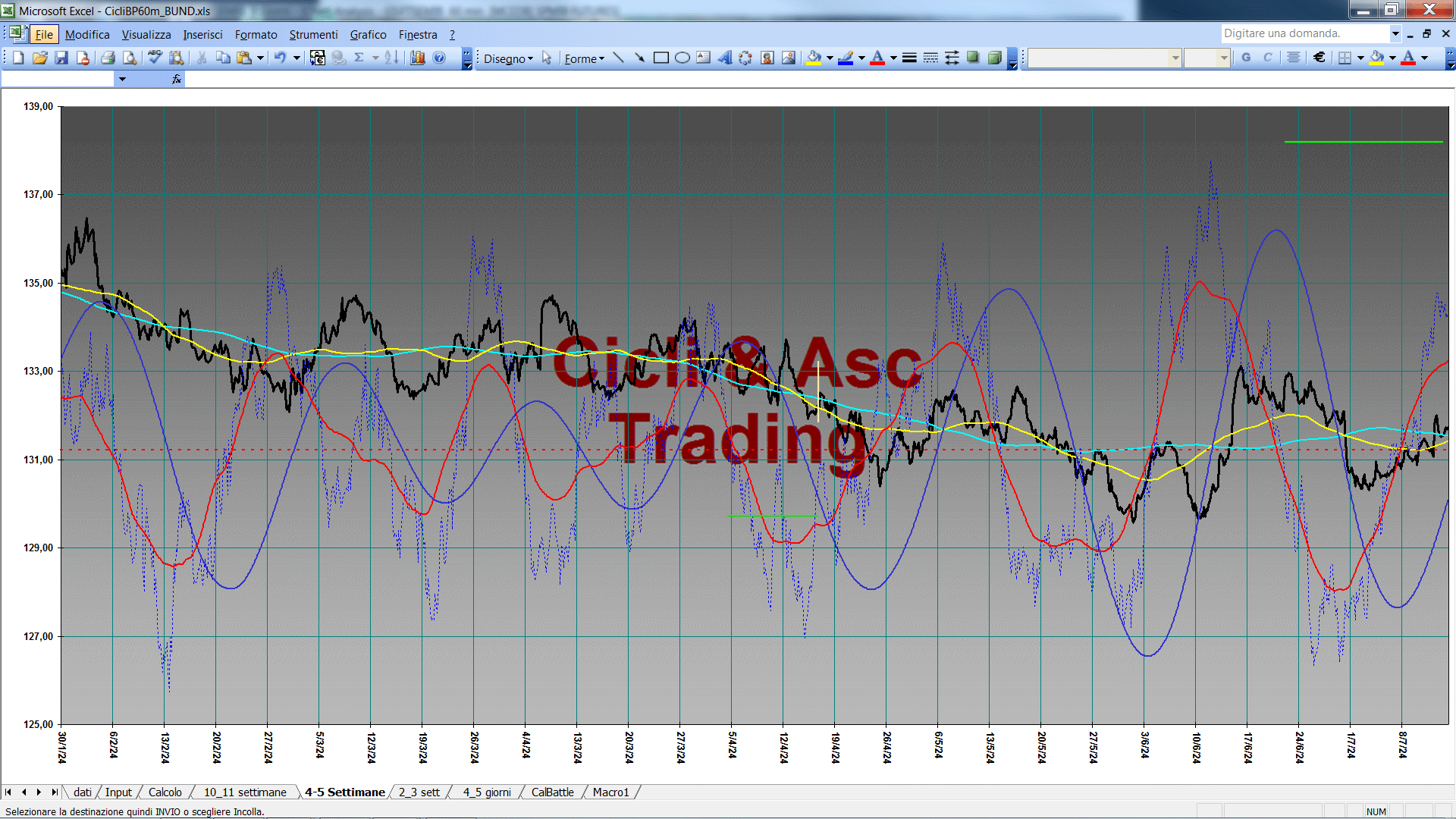This screenshot has width=1456, height=819.
Task: Open the Name Box dropdown arrow
Action: pyautogui.click(x=122, y=79)
